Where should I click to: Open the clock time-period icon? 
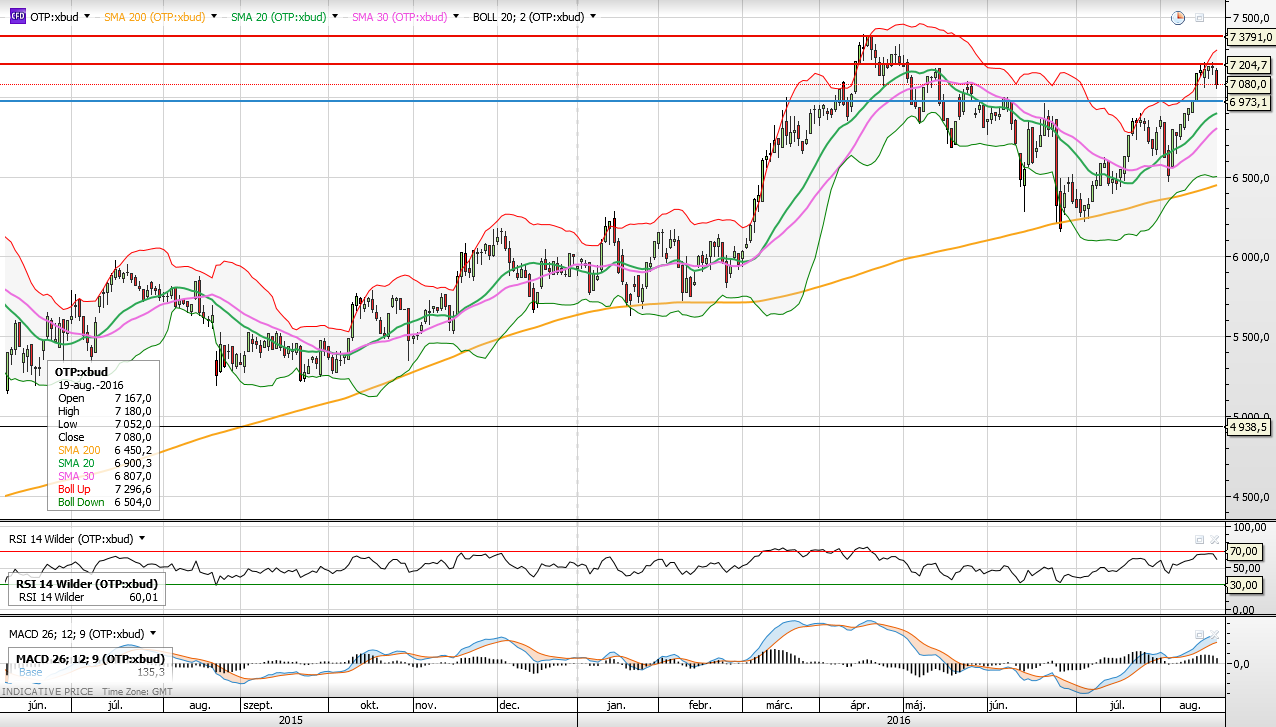(1178, 17)
